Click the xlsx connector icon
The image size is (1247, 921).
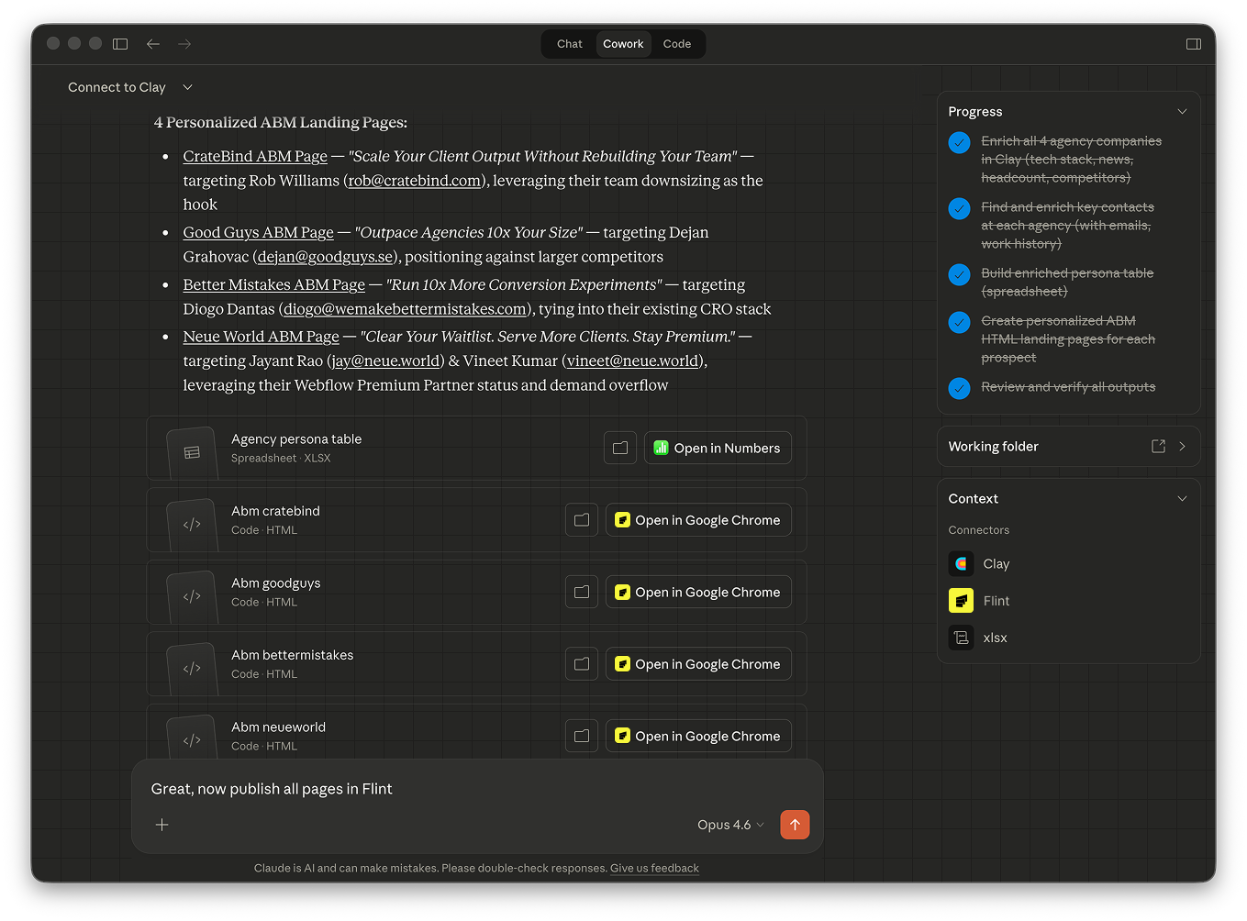coord(960,637)
